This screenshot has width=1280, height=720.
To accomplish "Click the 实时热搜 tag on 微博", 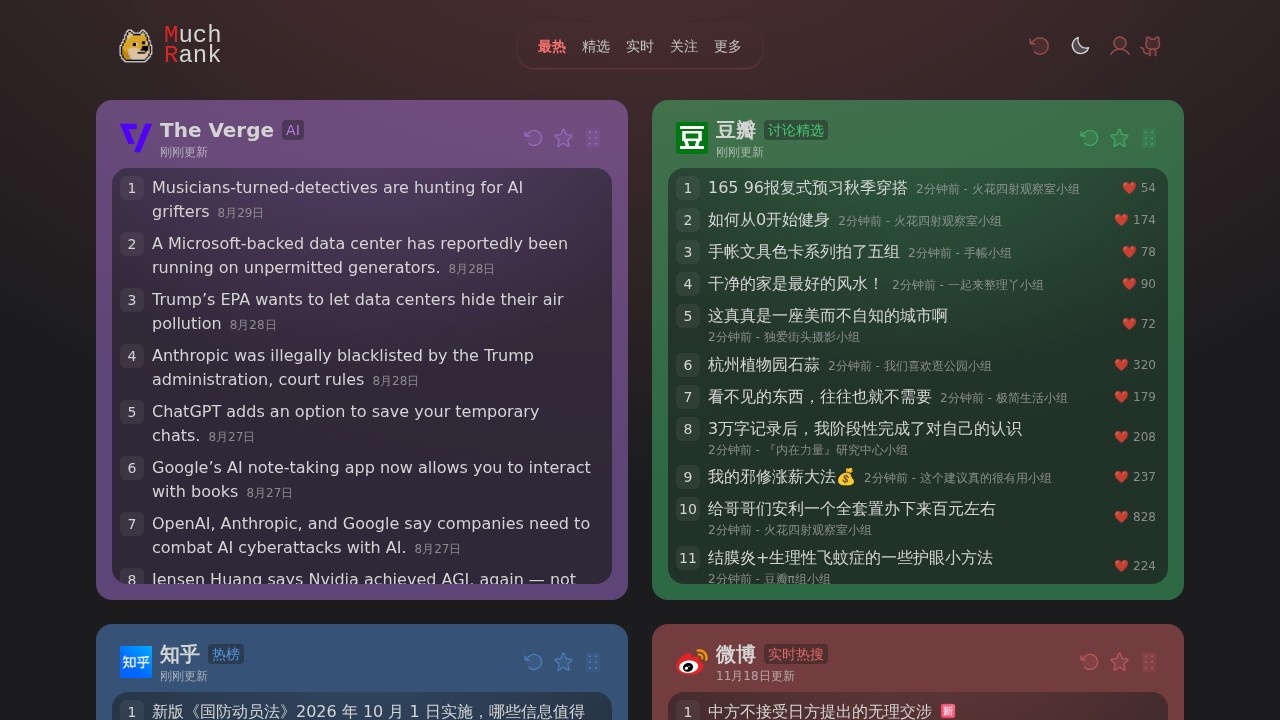I will (796, 654).
